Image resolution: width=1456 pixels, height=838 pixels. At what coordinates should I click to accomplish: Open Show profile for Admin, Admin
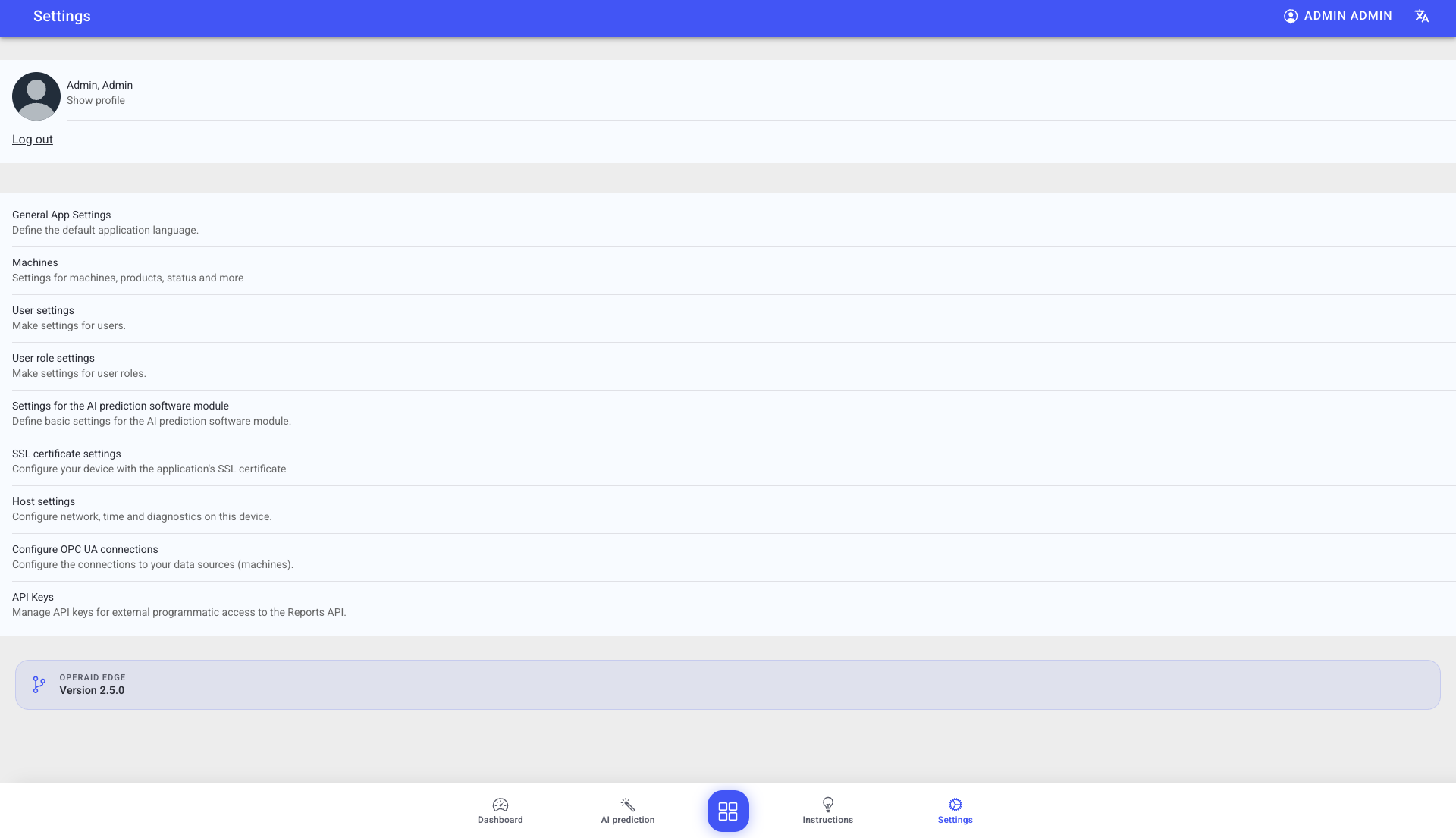(x=96, y=100)
